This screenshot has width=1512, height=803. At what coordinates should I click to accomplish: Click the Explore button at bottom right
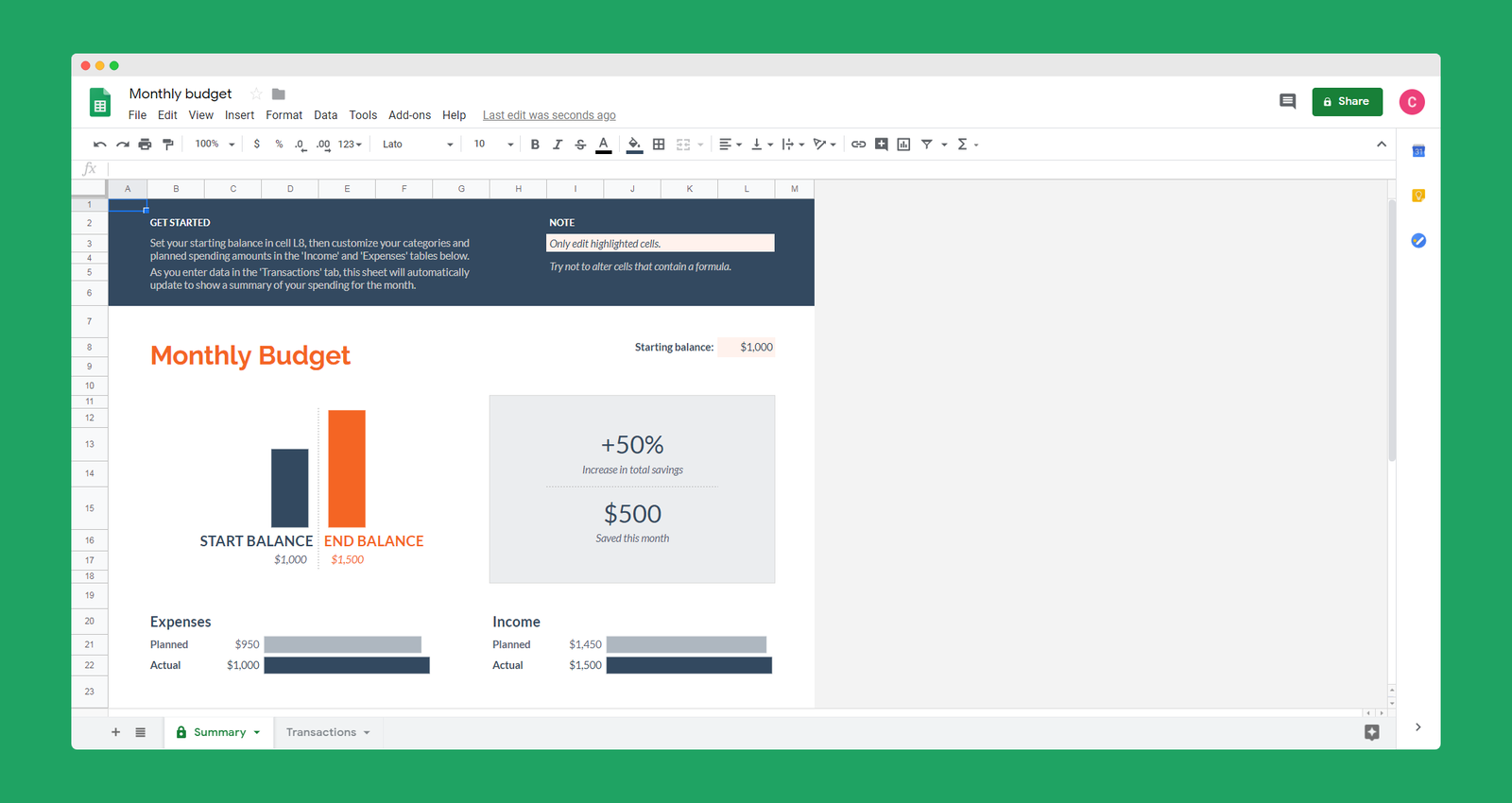(1372, 732)
